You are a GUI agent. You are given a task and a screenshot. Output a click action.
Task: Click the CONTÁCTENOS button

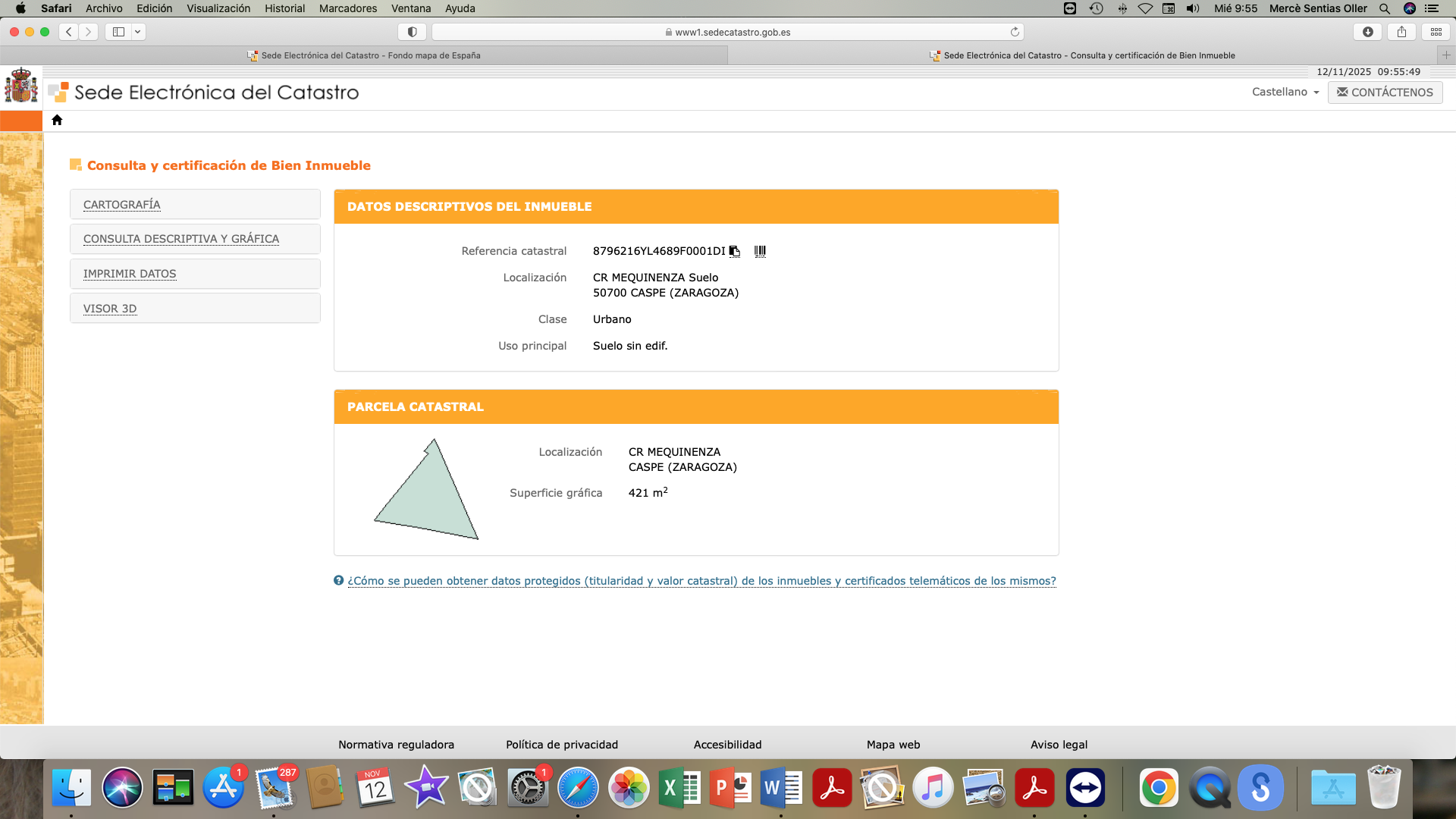1385,92
